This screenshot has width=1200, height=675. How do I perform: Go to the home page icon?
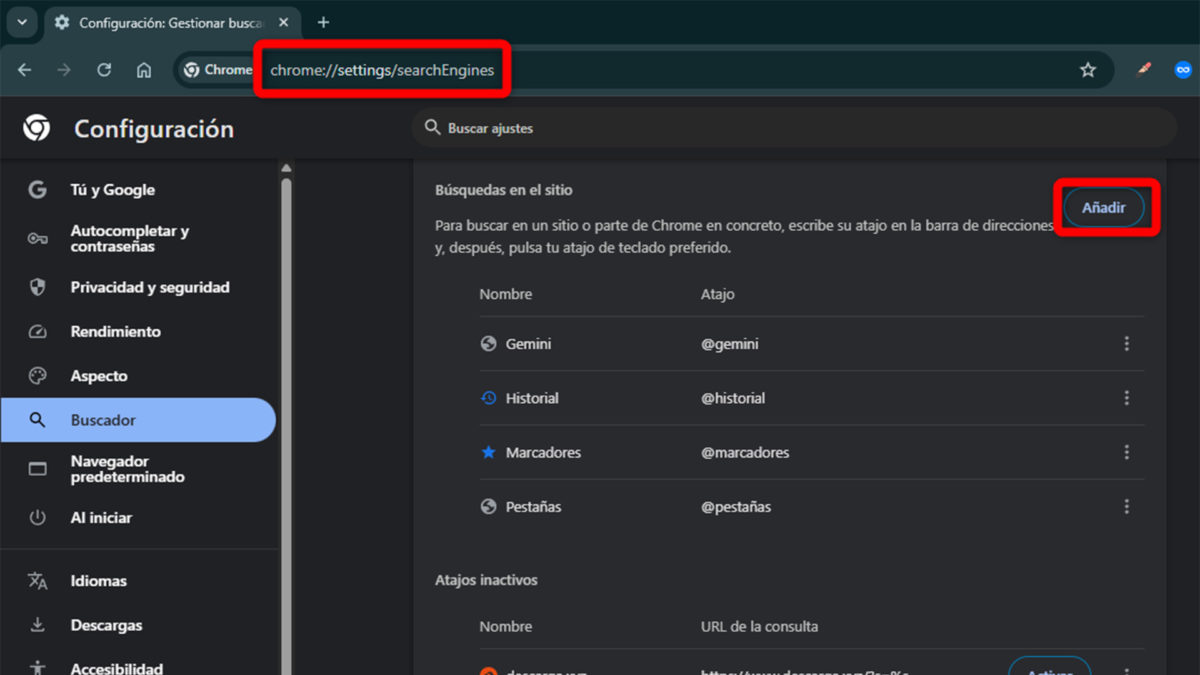pyautogui.click(x=144, y=70)
